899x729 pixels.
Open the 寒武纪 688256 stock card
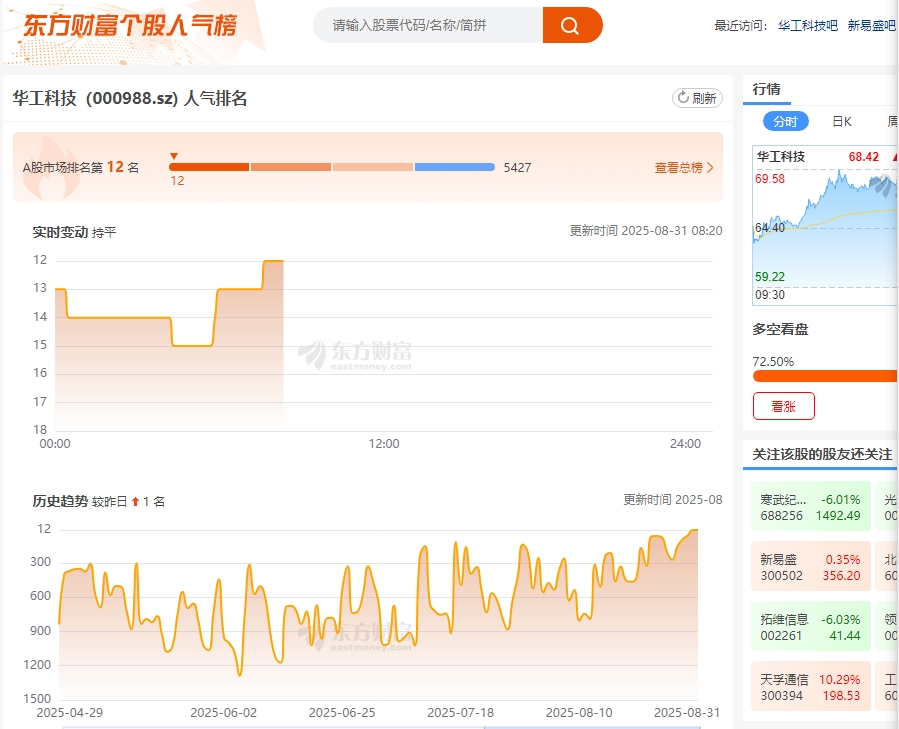click(811, 507)
